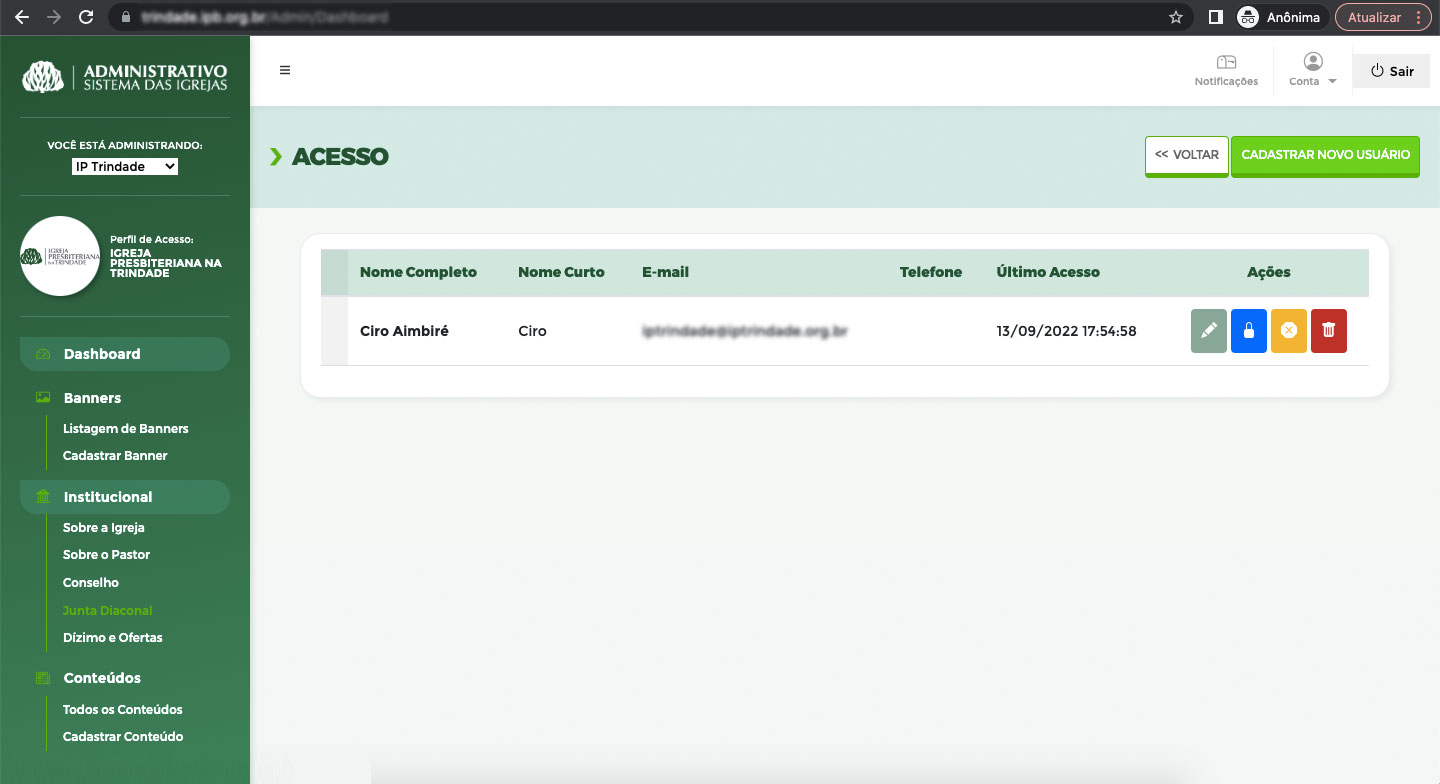This screenshot has width=1440, height=784.
Task: Open Dízimo e Ofertas page
Action: [113, 637]
